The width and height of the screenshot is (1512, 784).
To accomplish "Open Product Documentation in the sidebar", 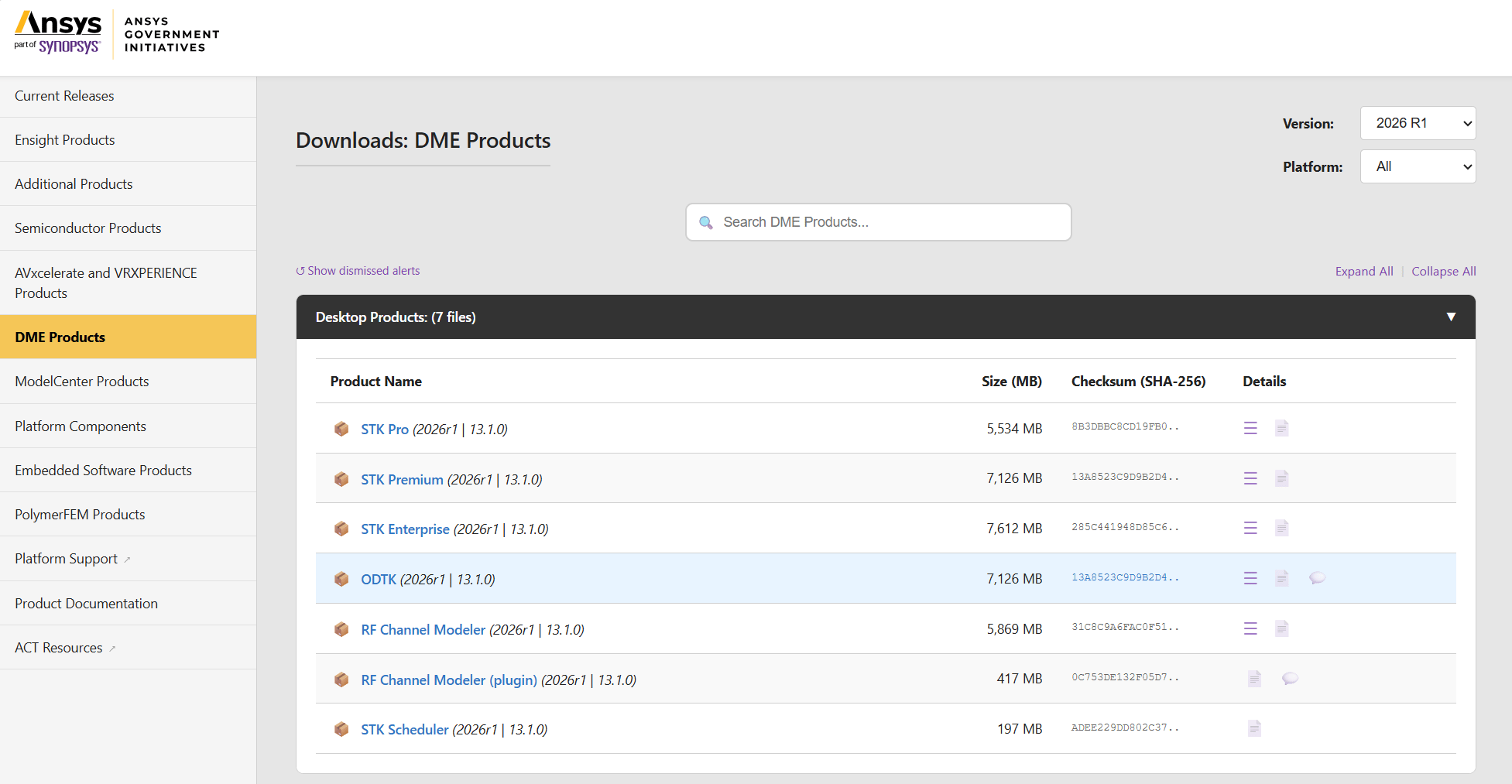I will 129,604.
